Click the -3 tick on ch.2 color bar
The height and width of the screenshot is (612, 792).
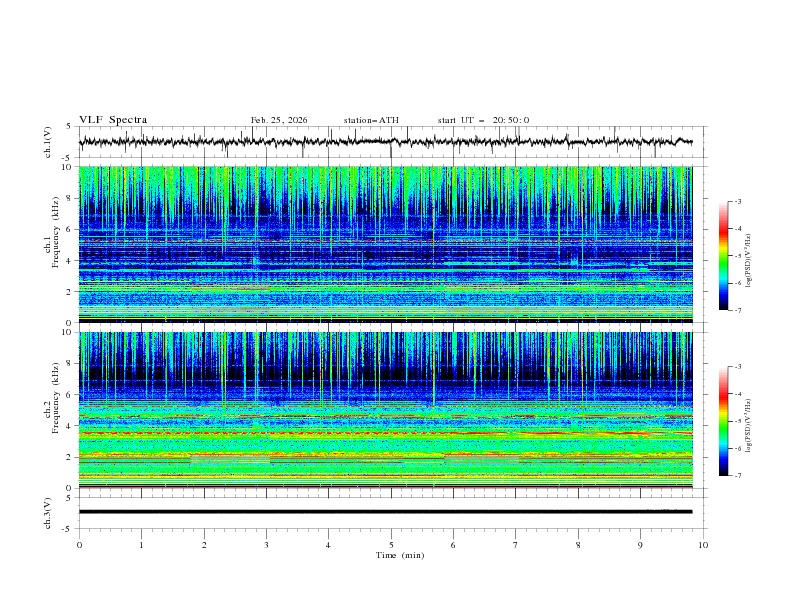pos(737,367)
